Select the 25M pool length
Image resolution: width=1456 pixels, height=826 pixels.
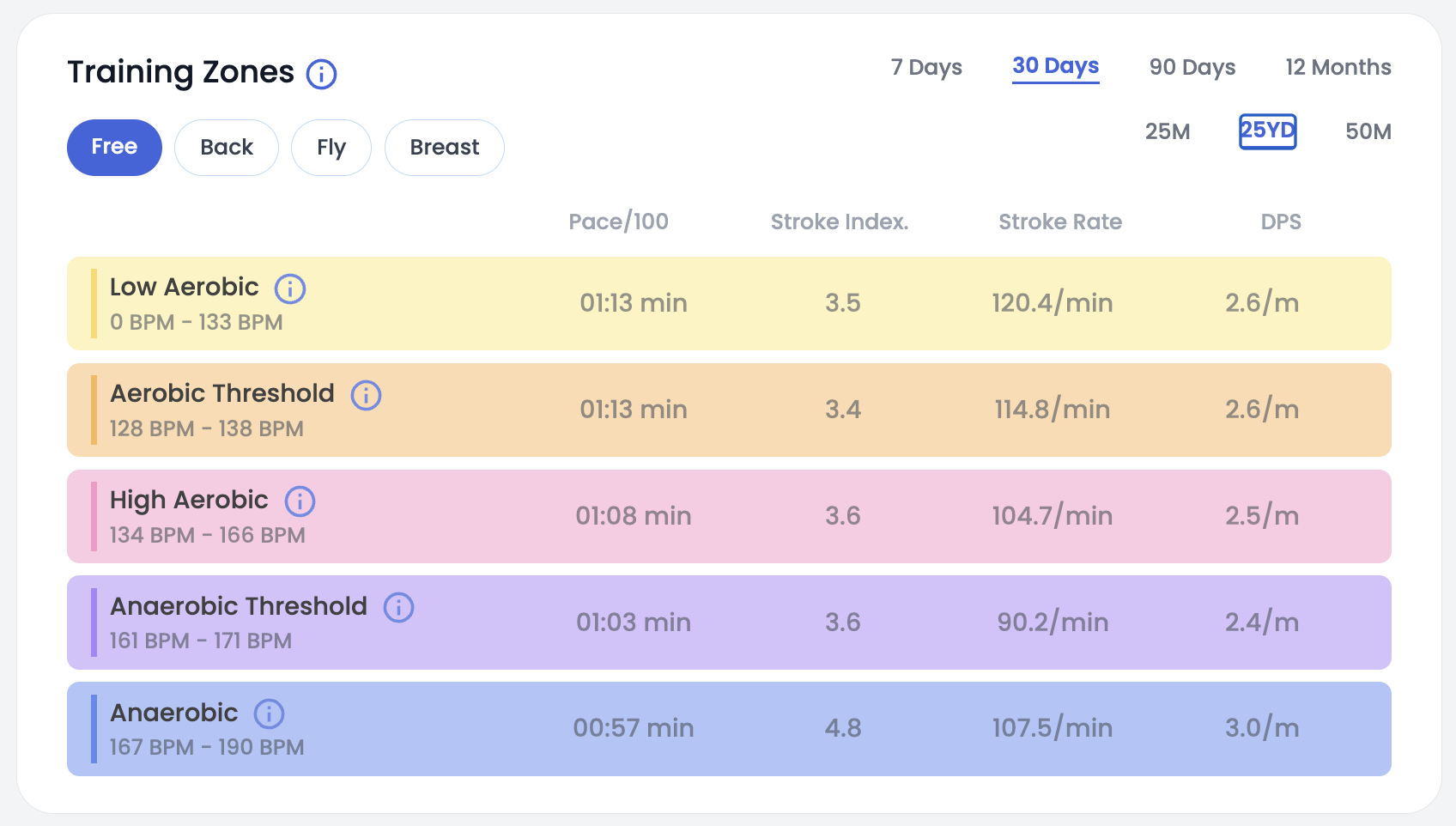1168,131
